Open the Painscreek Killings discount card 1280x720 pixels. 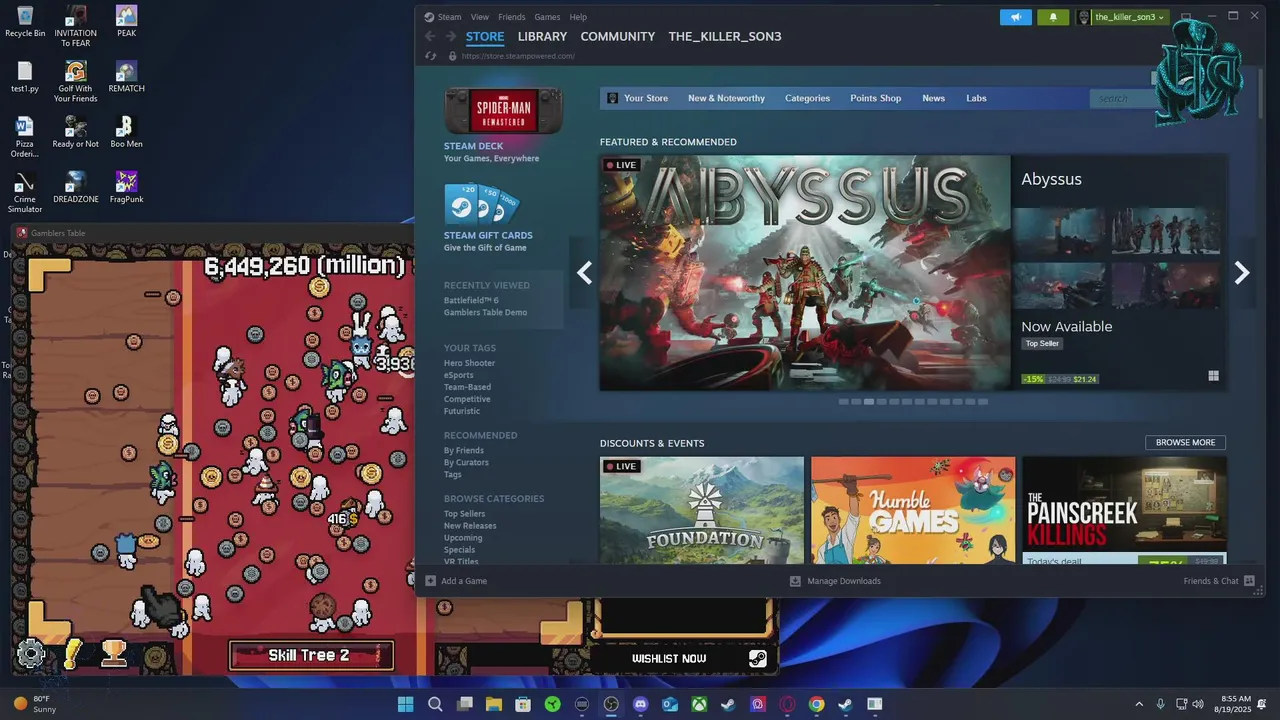pos(1124,510)
